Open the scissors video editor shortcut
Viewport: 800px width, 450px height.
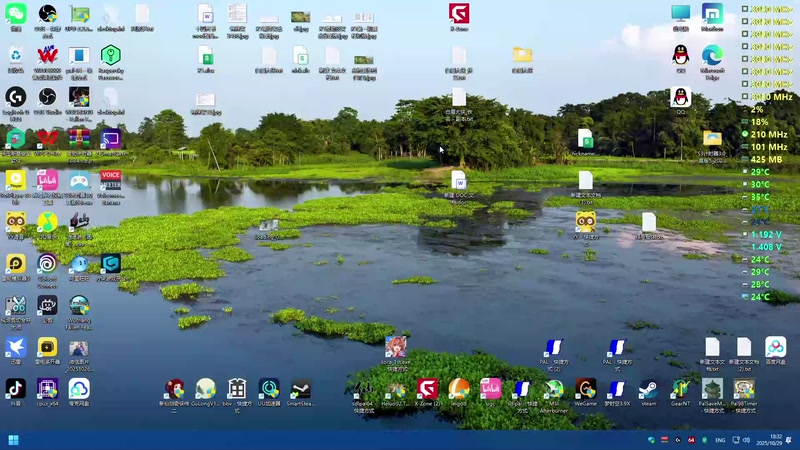click(16, 307)
